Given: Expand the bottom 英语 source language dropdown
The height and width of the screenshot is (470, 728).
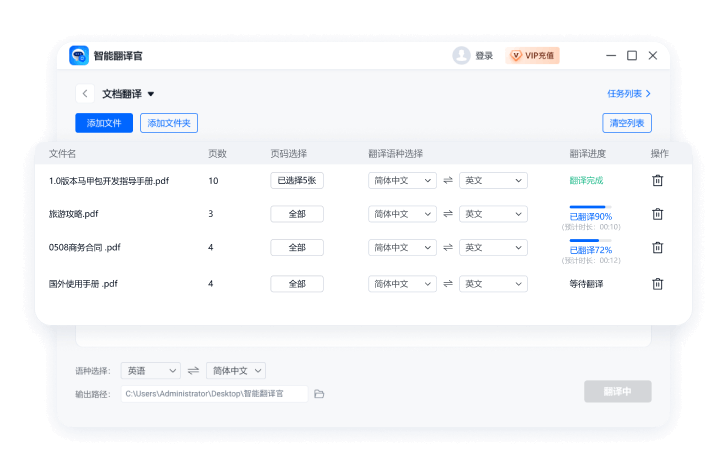Looking at the screenshot, I should click(151, 371).
